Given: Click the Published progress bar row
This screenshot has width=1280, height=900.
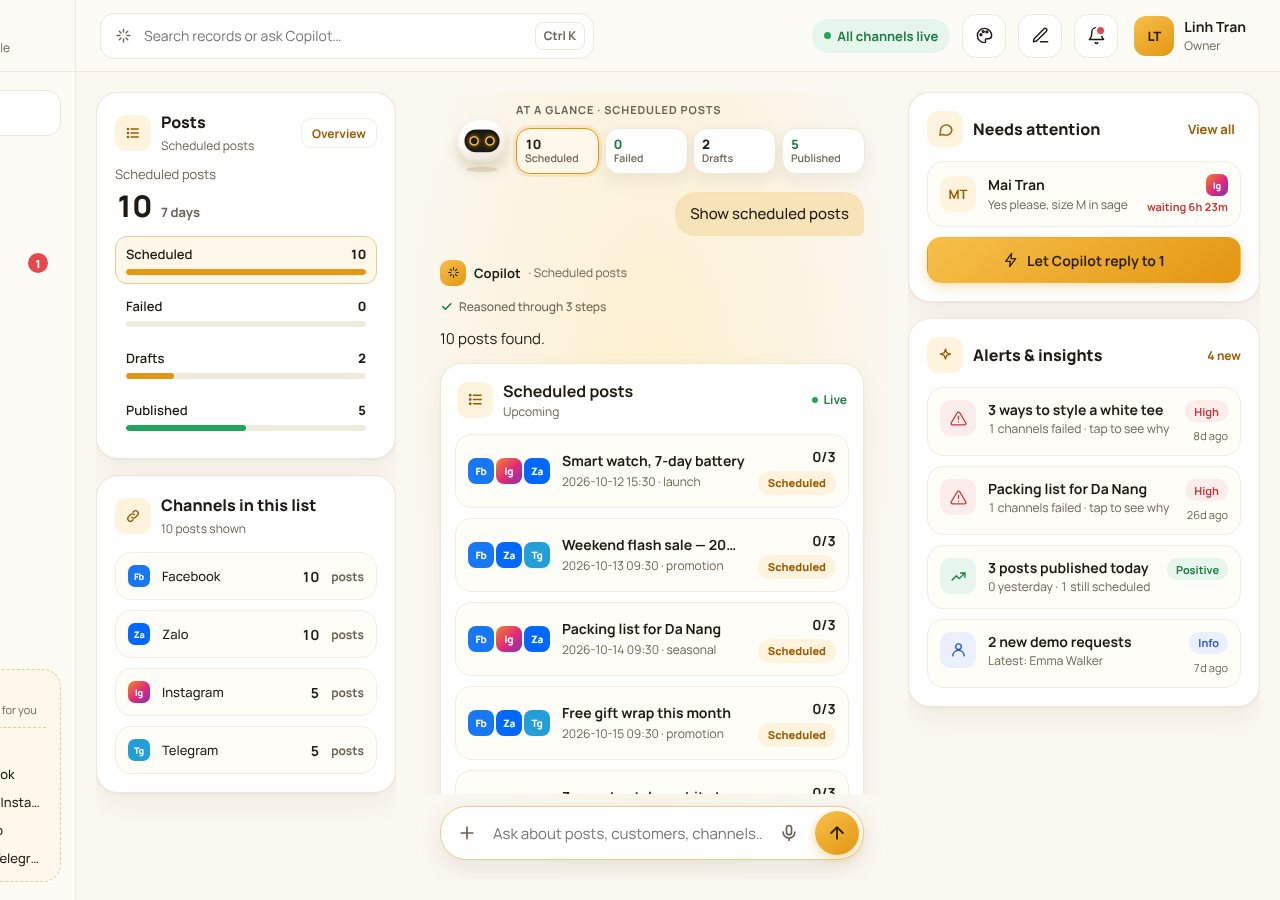Looking at the screenshot, I should 246,417.
